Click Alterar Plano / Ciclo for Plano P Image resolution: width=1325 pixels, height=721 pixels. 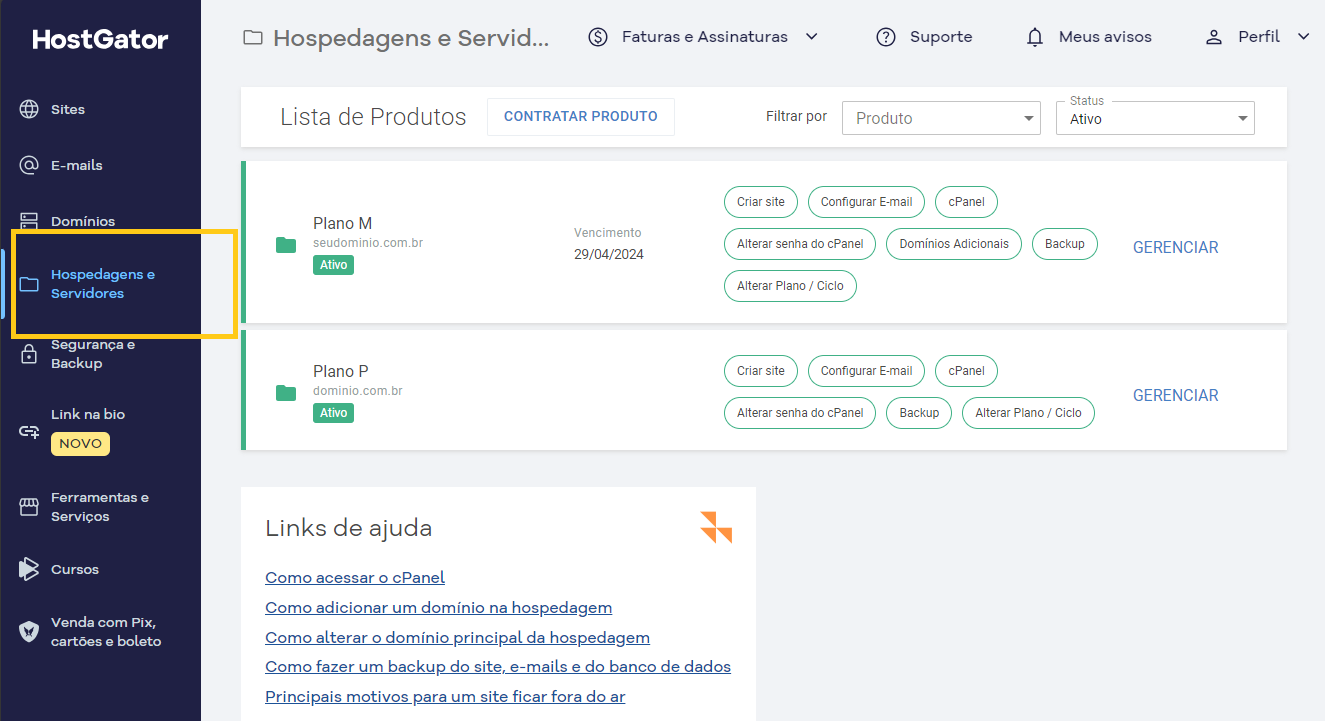[x=1028, y=413]
